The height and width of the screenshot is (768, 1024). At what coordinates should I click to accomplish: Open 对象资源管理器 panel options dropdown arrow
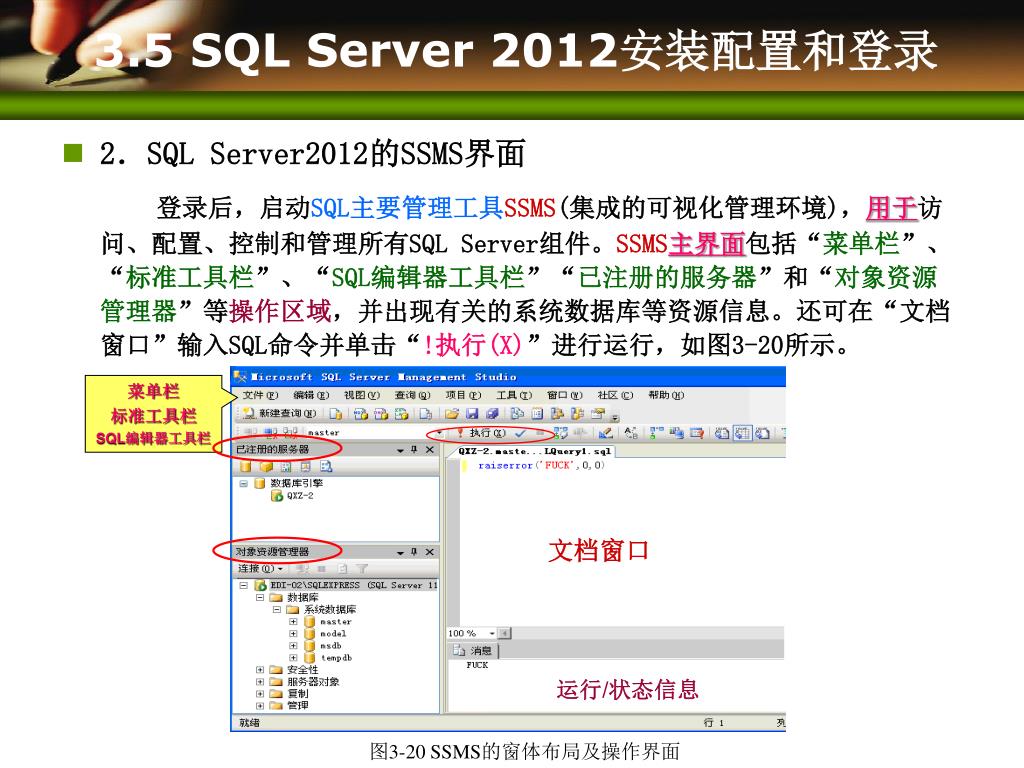(x=400, y=552)
